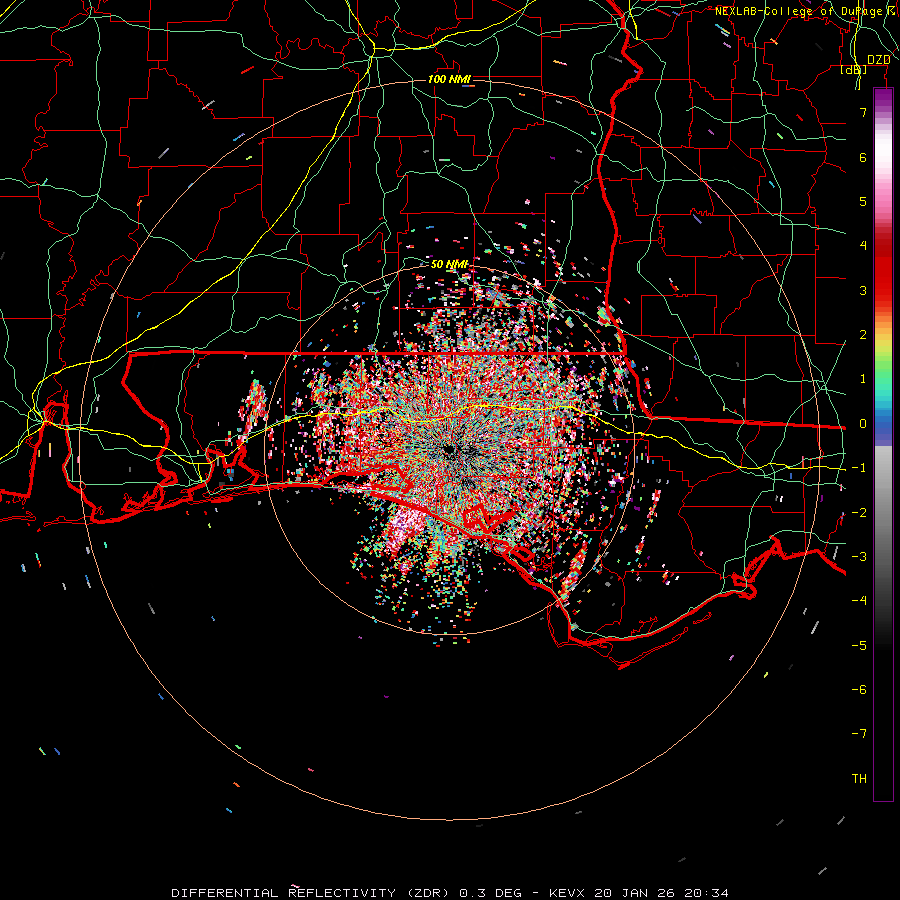Click the '-3' value on the color scale

click(x=859, y=557)
